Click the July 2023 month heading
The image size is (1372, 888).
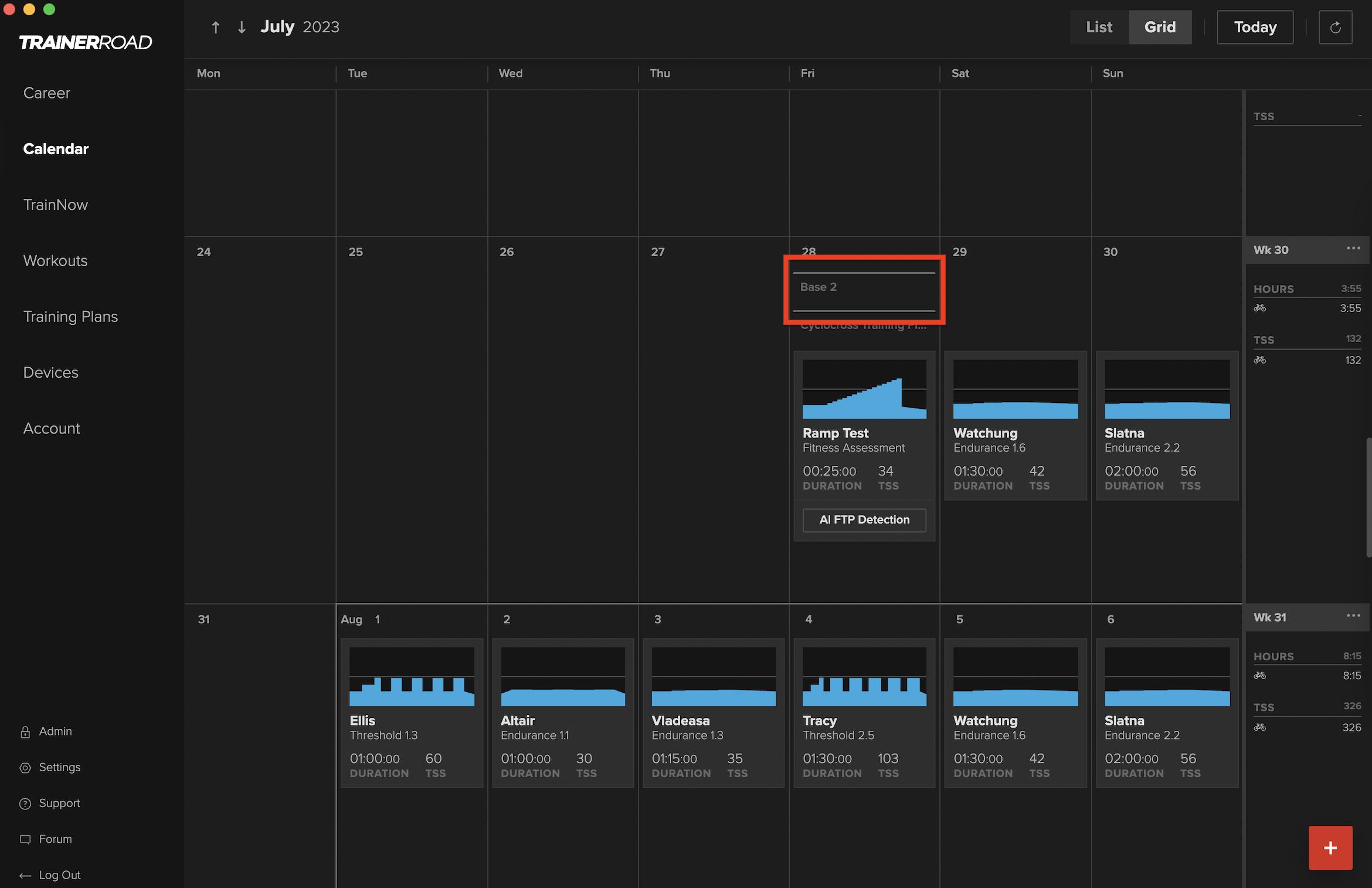300,27
